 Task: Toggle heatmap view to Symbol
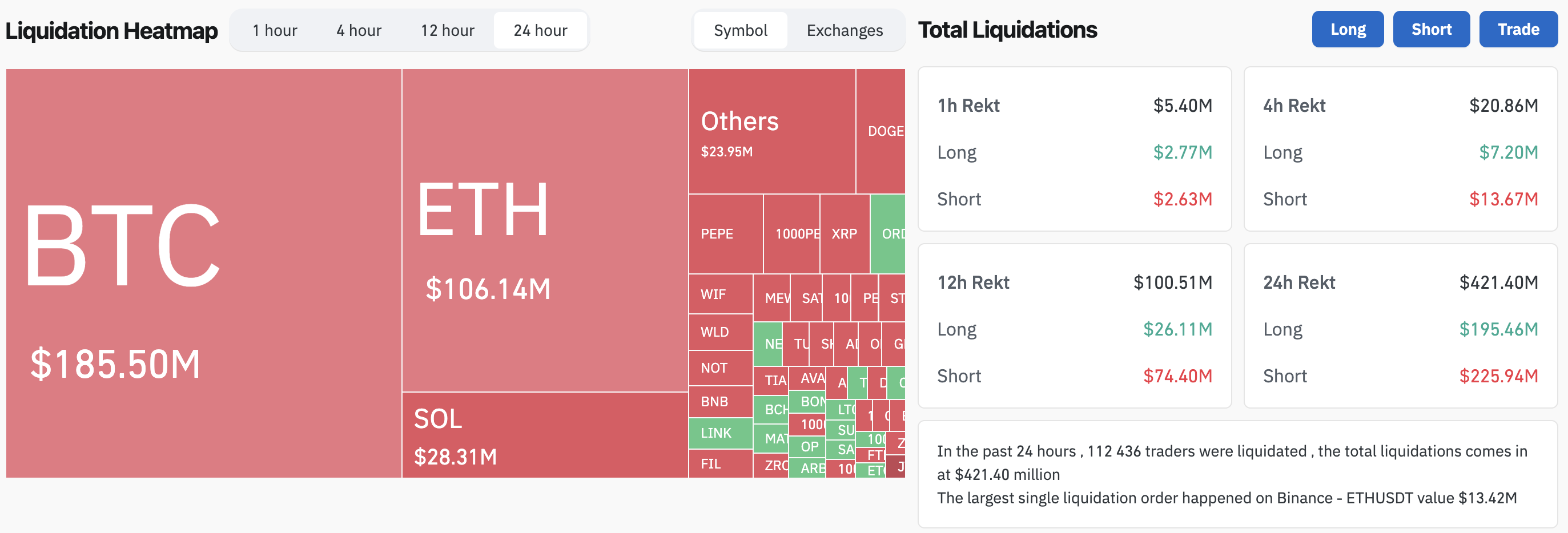tap(740, 30)
